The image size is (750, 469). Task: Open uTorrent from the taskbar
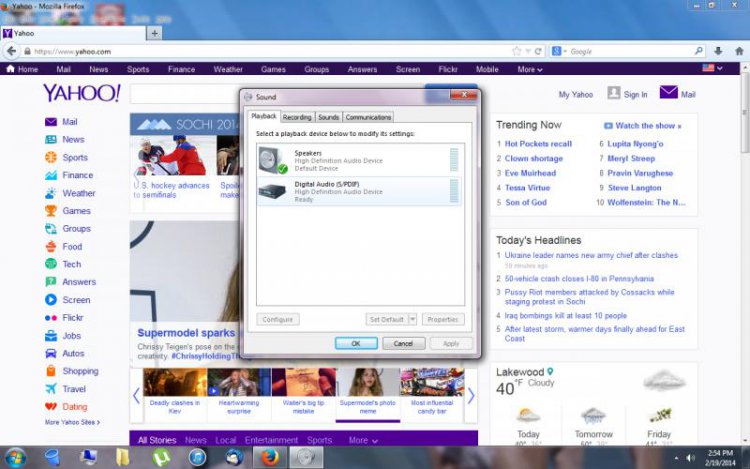coord(162,458)
